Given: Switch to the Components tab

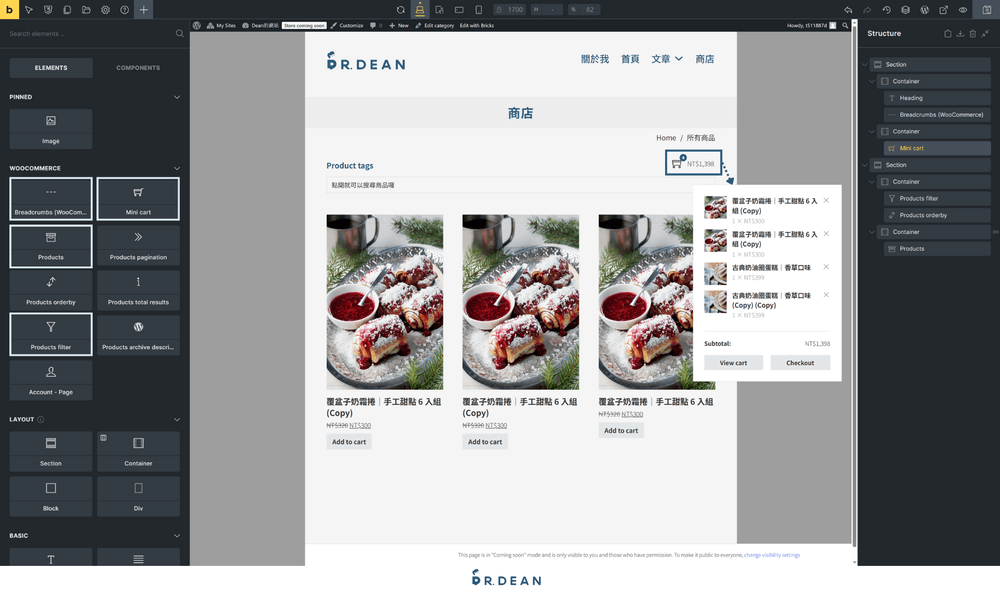Looking at the screenshot, I should [x=138, y=68].
